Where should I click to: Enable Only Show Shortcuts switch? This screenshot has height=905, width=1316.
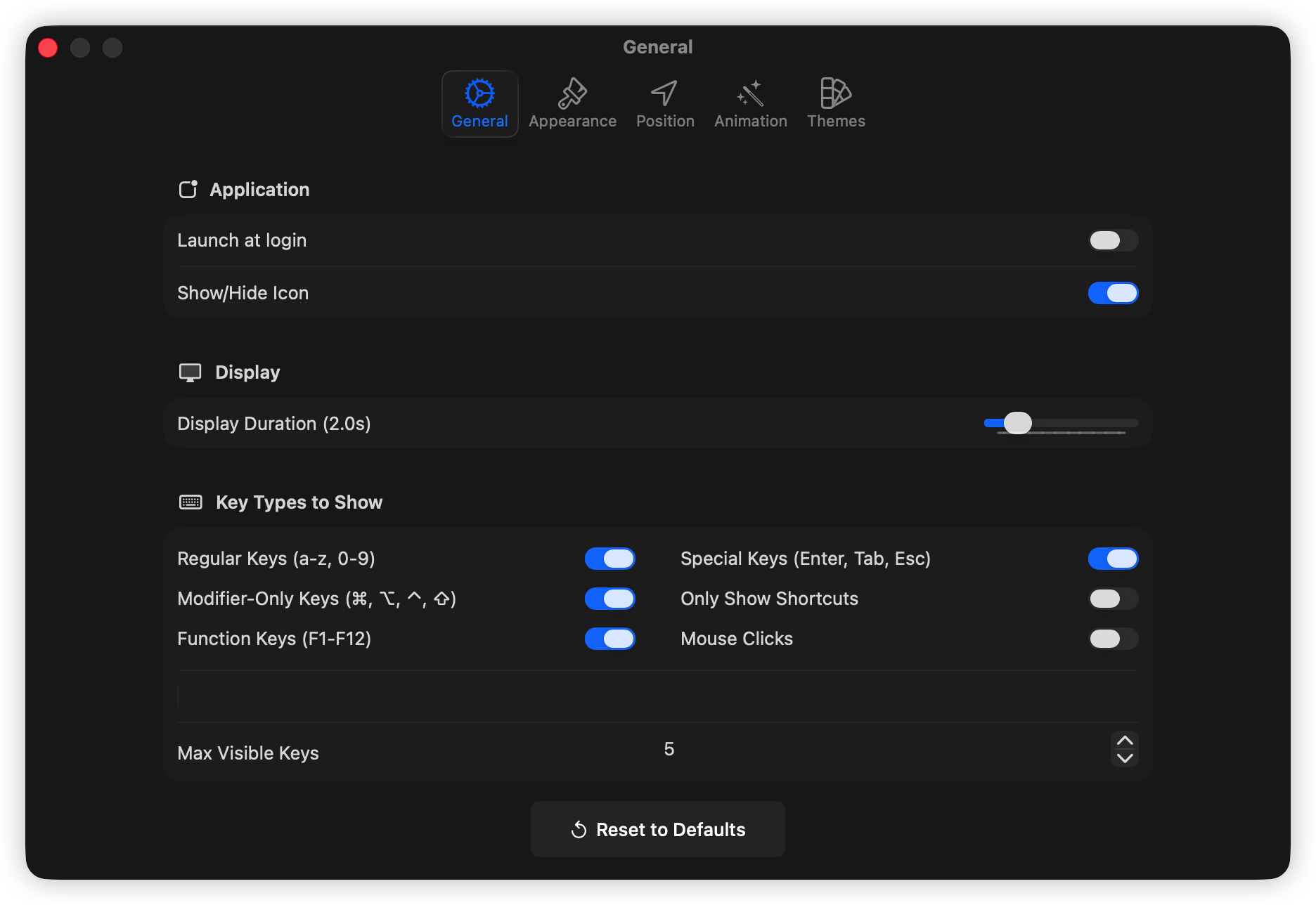click(x=1113, y=599)
